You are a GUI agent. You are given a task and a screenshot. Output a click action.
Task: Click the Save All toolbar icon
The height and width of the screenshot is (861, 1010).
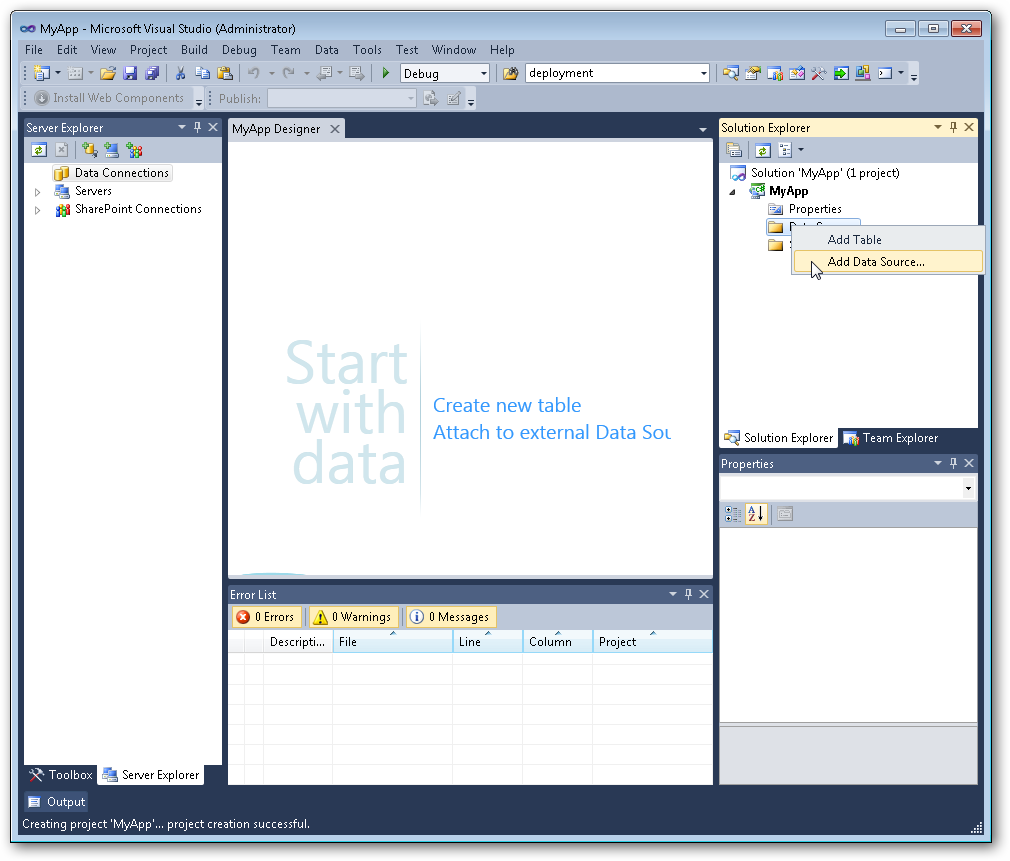(x=150, y=73)
